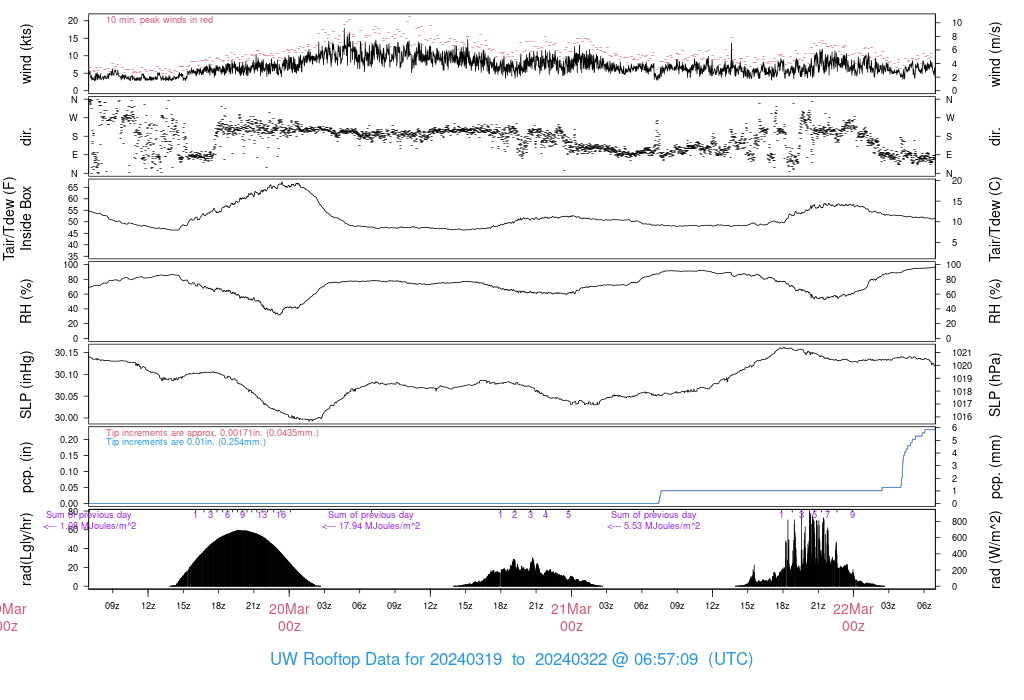This screenshot has width=1024, height=700.
Task: Click the steep rise in the blue precipitation line
Action: pyautogui.click(x=902, y=467)
